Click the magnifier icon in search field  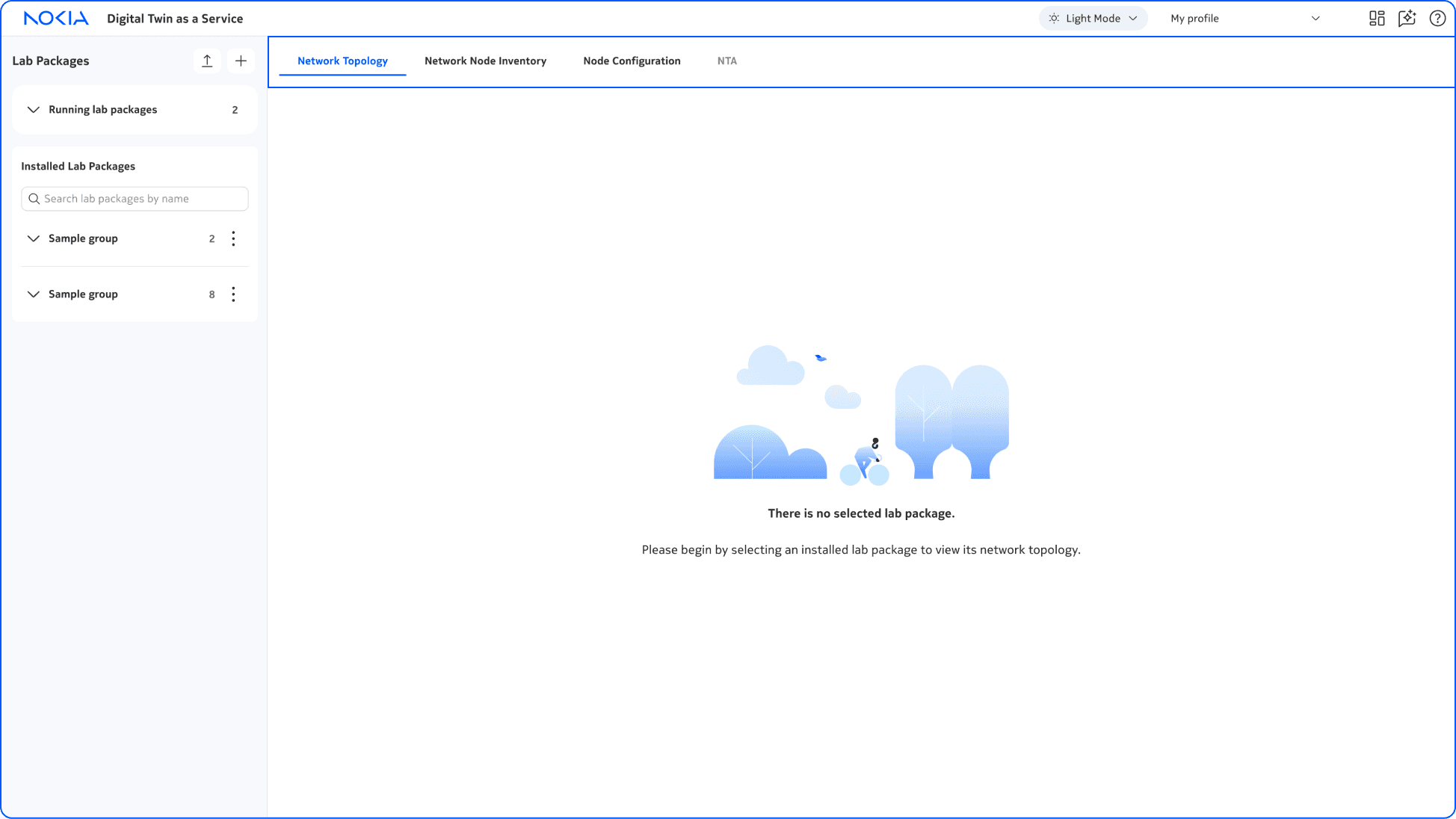coord(34,199)
